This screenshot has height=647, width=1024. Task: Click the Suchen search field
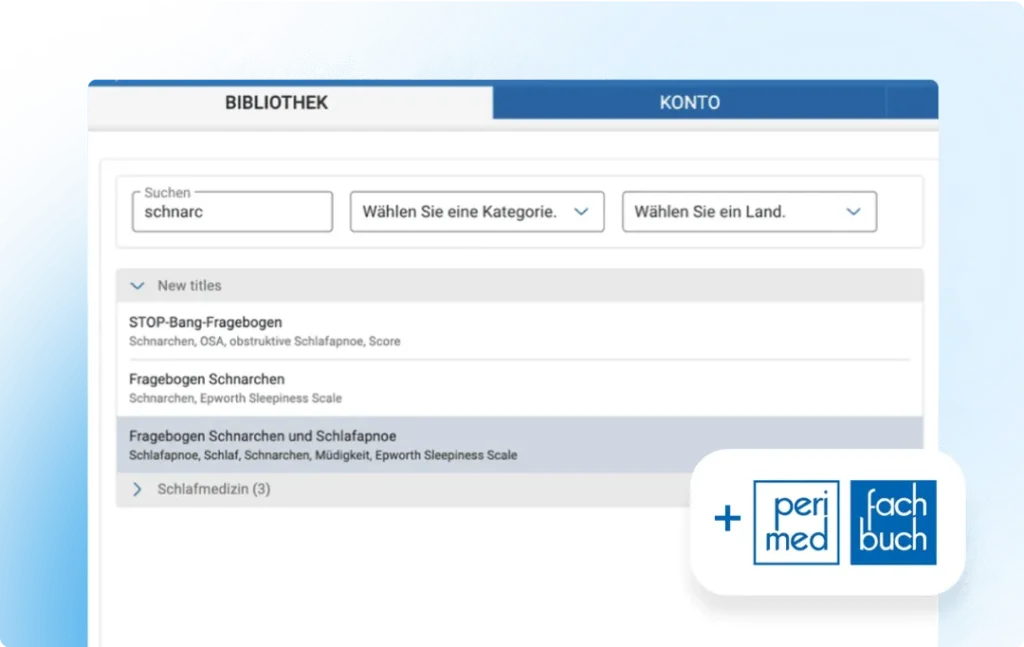pos(232,212)
